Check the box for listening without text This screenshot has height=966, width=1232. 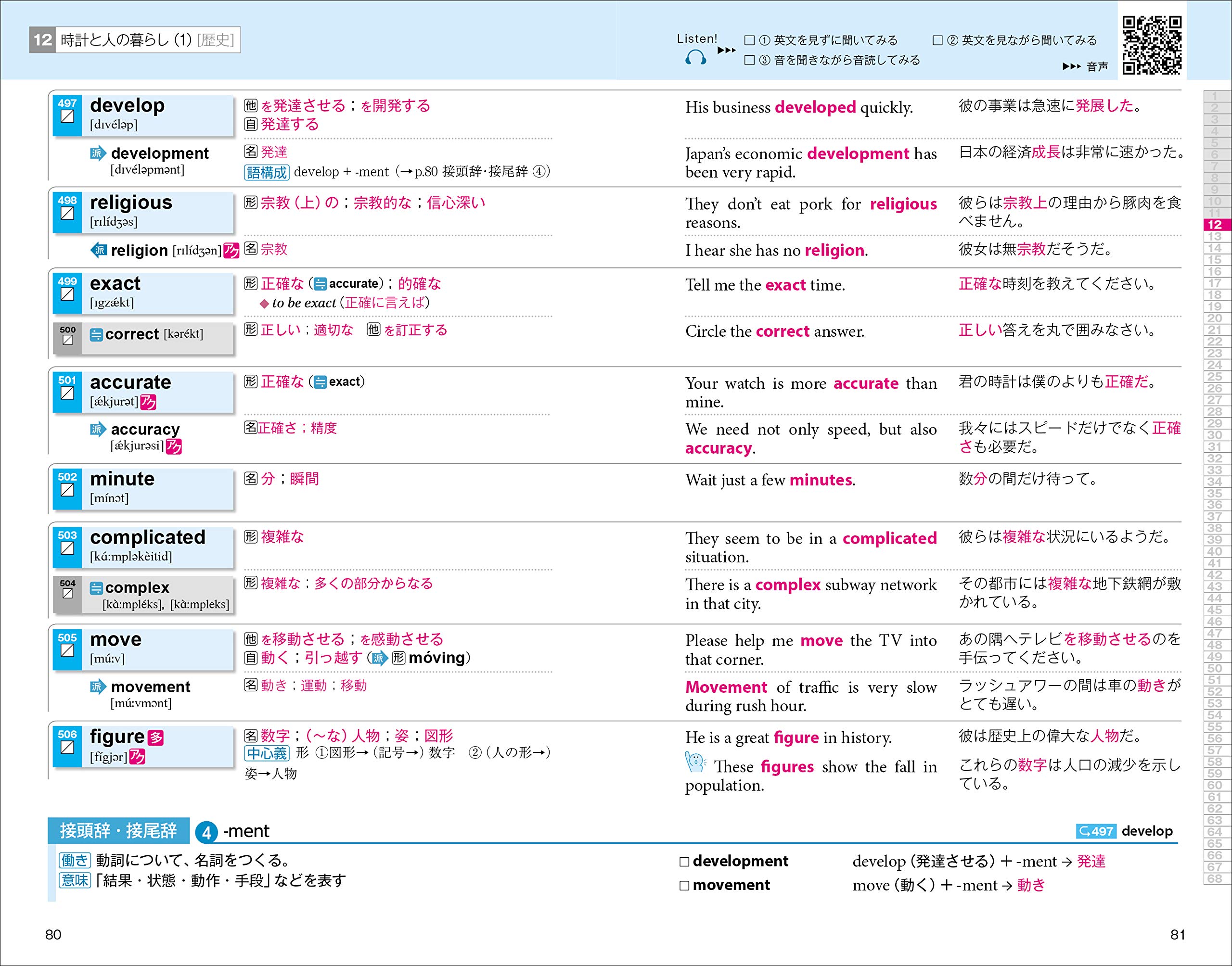click(749, 40)
